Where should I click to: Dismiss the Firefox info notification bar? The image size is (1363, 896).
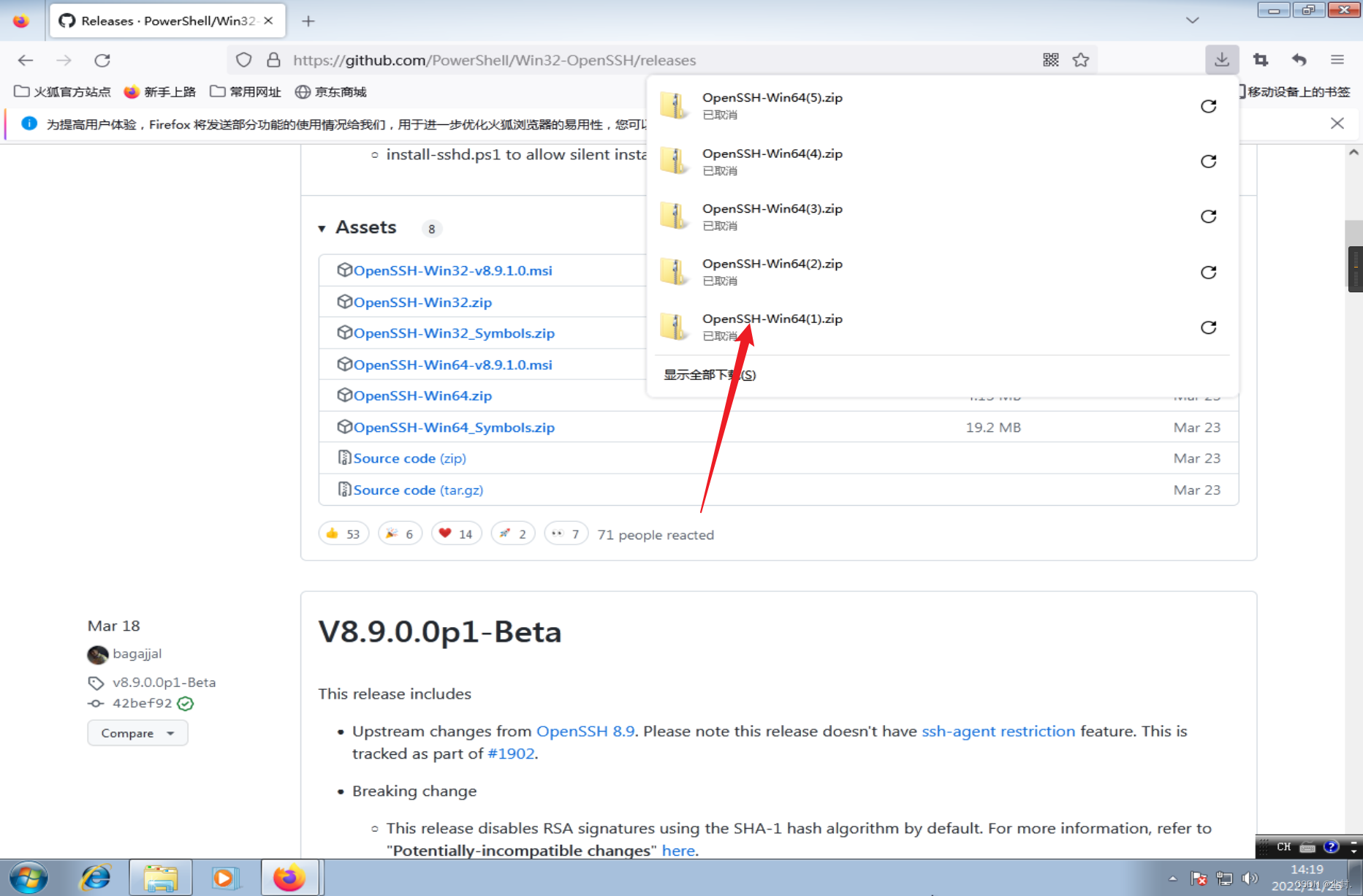tap(1337, 124)
